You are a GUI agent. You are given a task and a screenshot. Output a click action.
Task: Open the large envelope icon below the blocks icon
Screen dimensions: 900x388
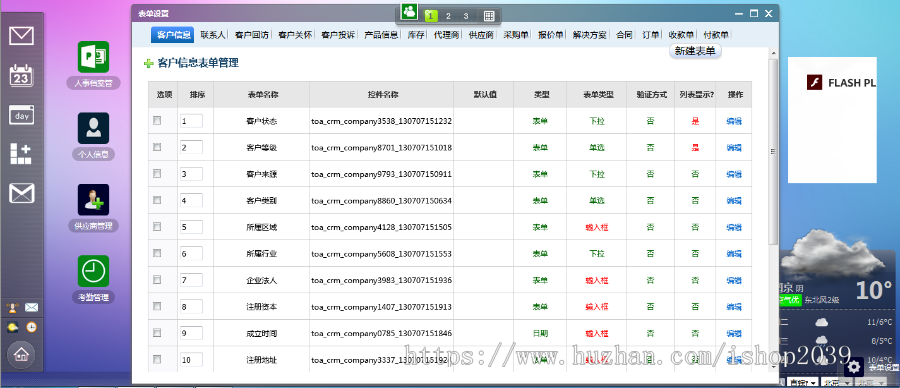[21, 193]
